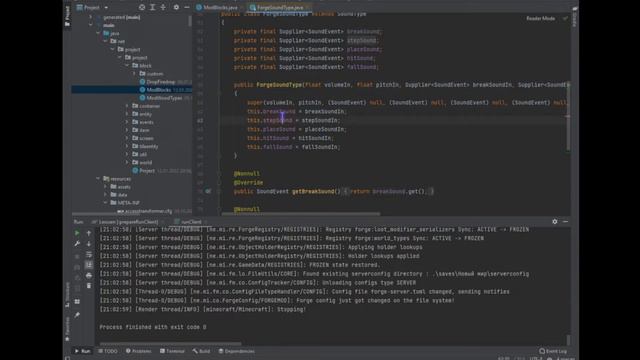This screenshot has height=360, width=640.
Task: Collapse the resources folder
Action: point(98,178)
